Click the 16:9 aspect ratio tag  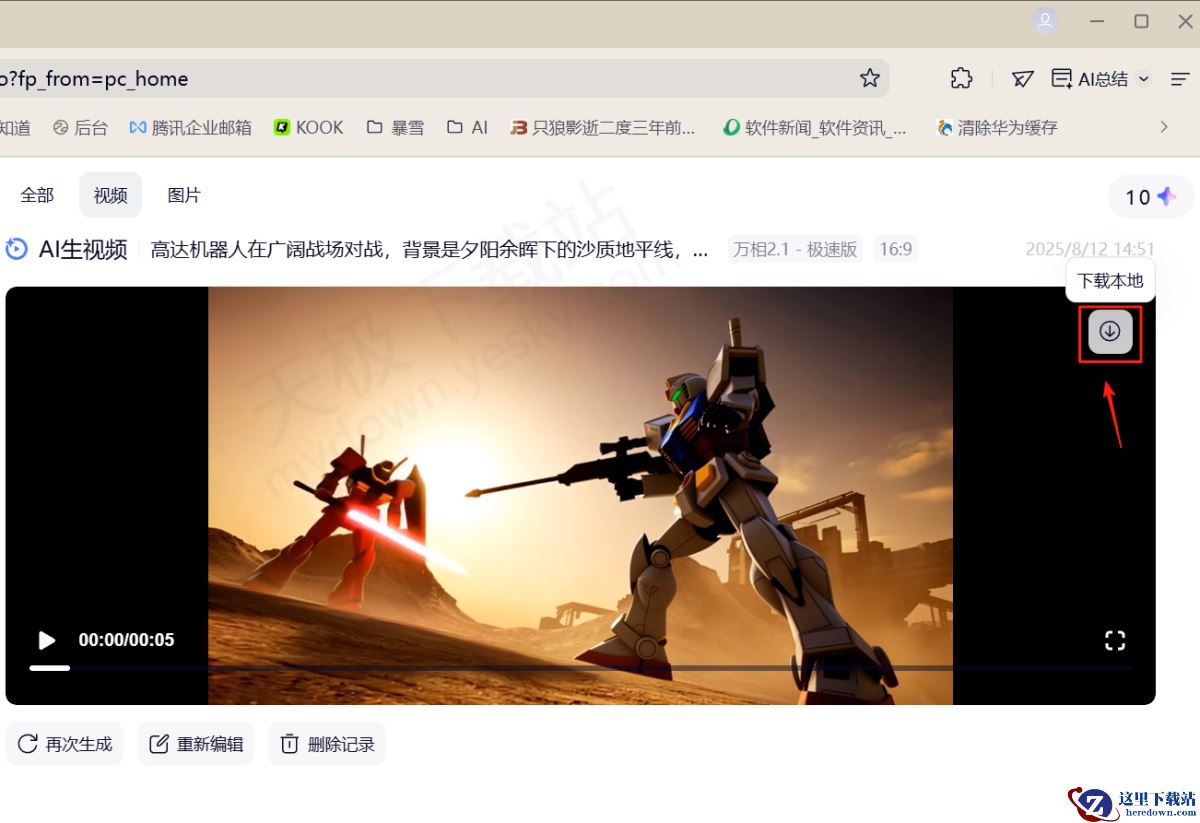[895, 249]
